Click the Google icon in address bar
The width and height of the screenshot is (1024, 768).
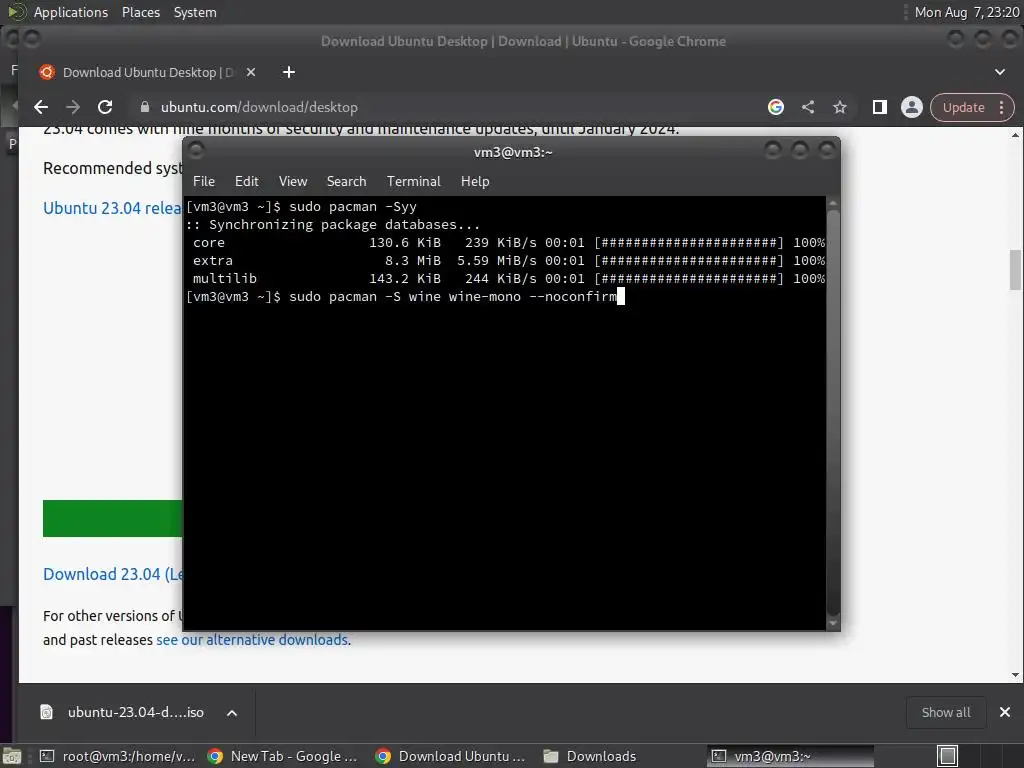coord(776,107)
